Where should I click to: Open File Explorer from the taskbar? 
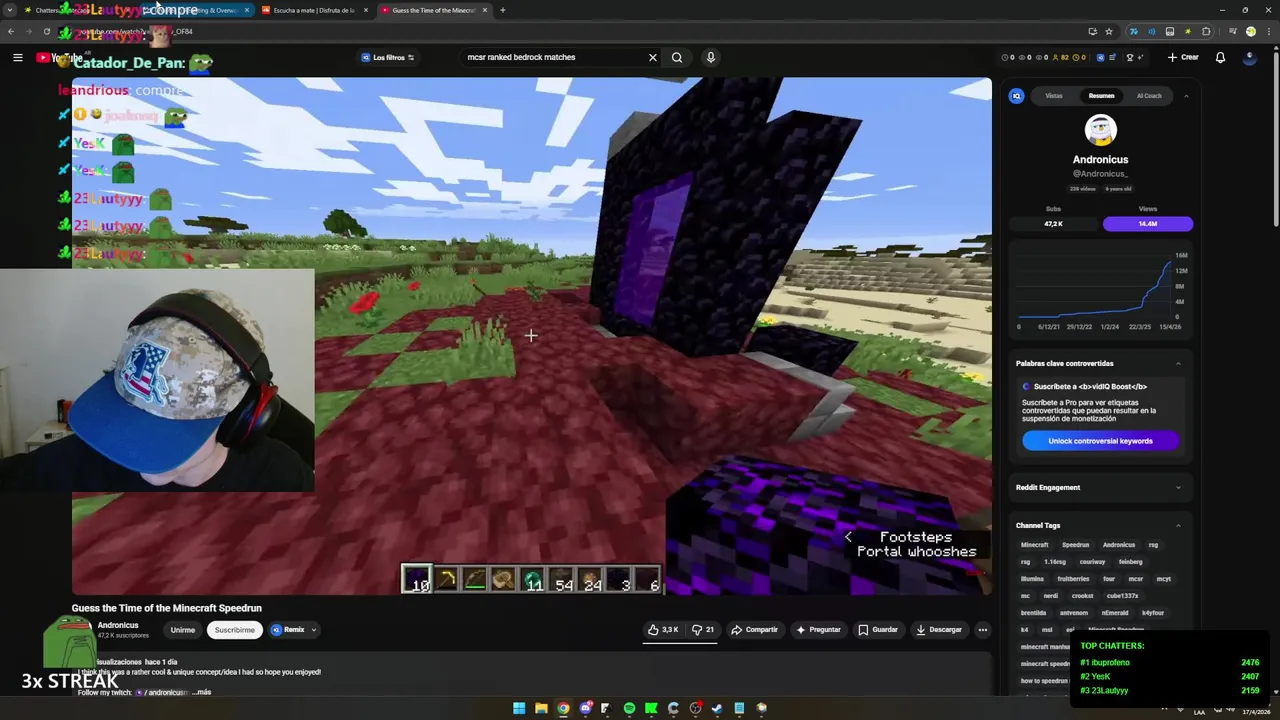[541, 708]
